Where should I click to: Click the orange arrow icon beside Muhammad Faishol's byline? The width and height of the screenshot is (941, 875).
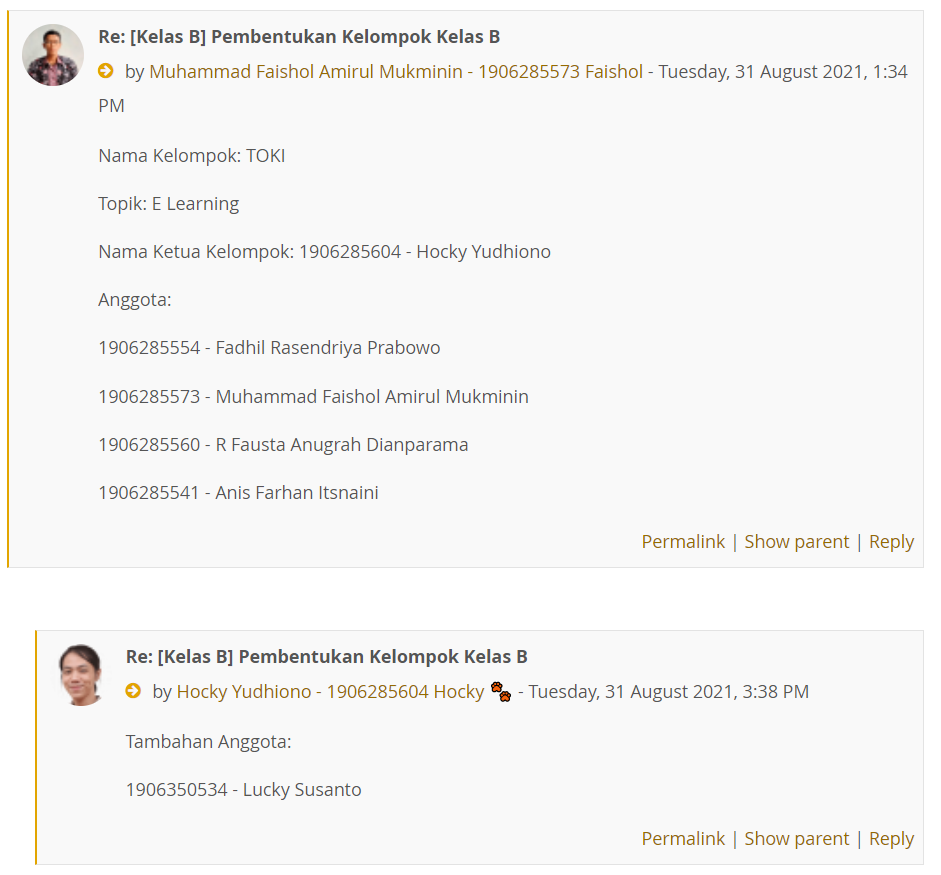106,71
